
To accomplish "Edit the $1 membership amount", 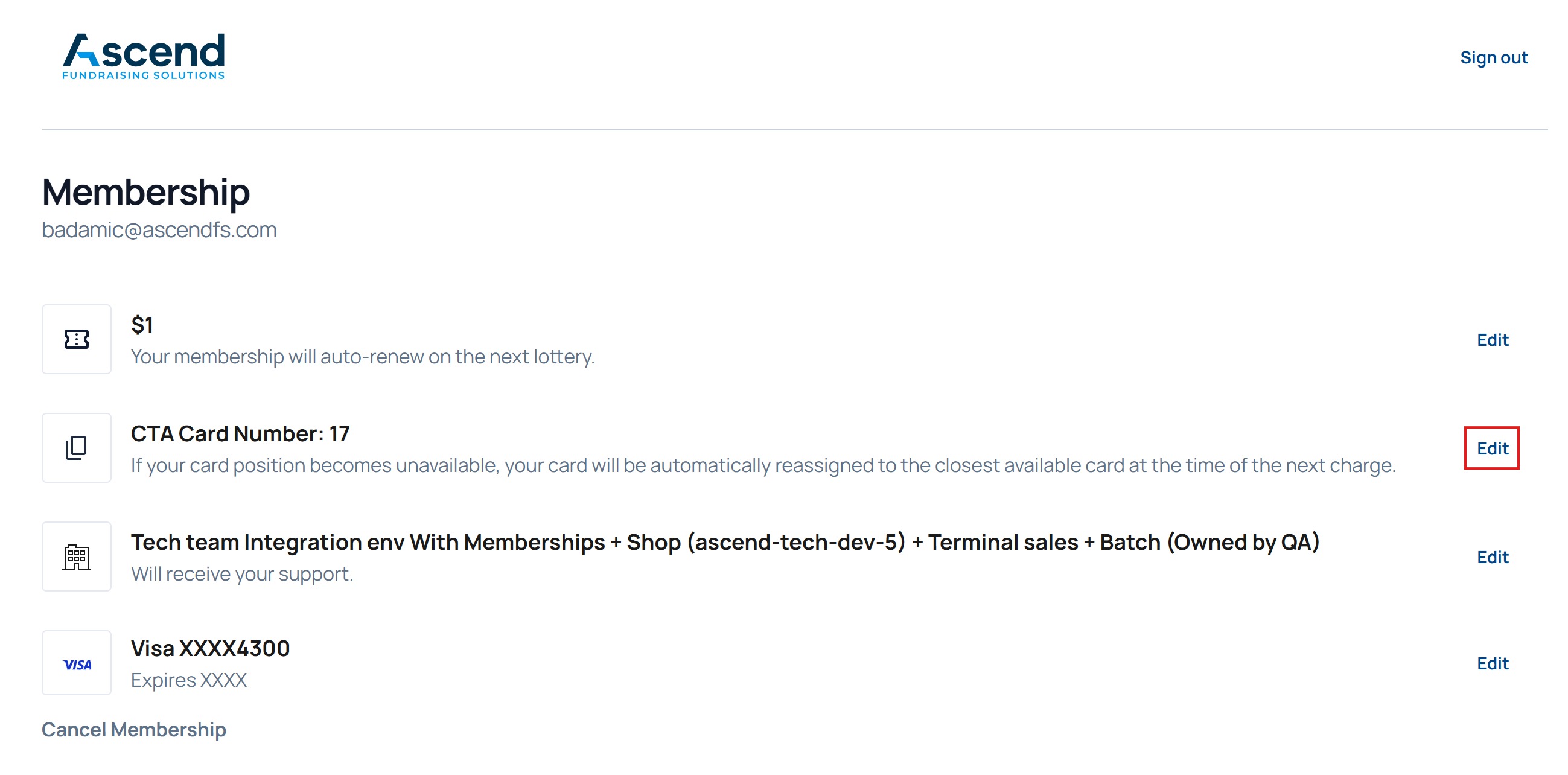I will point(1492,340).
